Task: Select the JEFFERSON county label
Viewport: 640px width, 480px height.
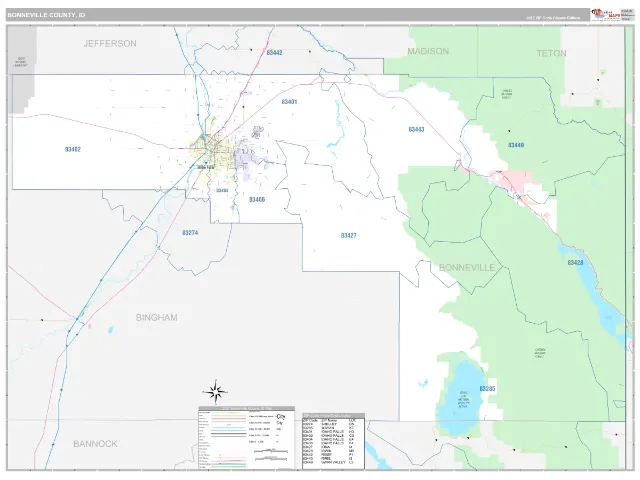Action: coord(110,43)
